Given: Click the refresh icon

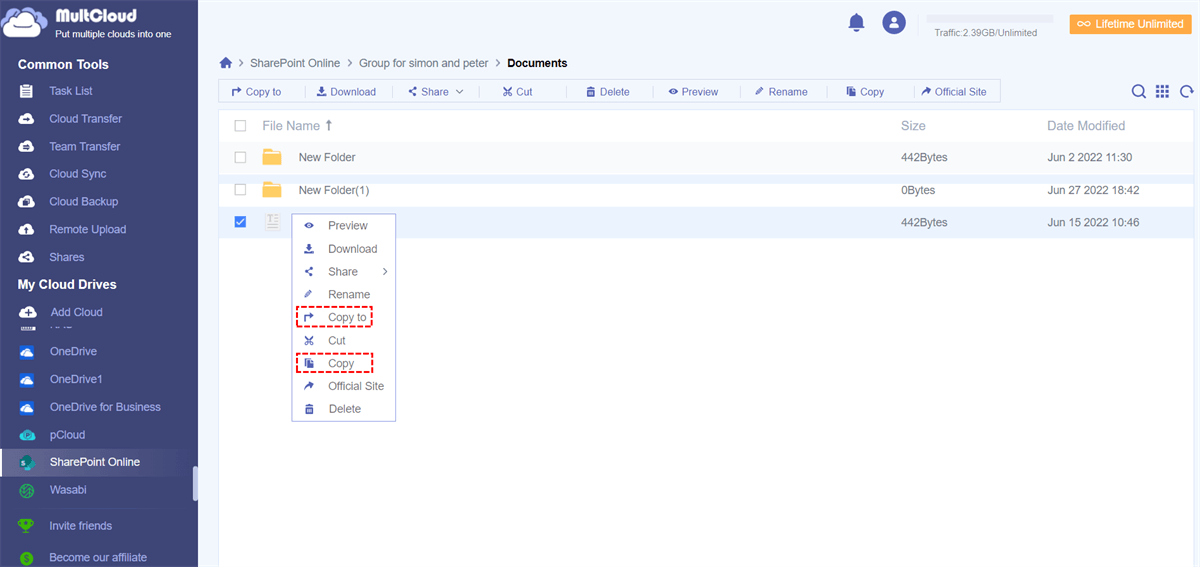Looking at the screenshot, I should click(x=1186, y=91).
